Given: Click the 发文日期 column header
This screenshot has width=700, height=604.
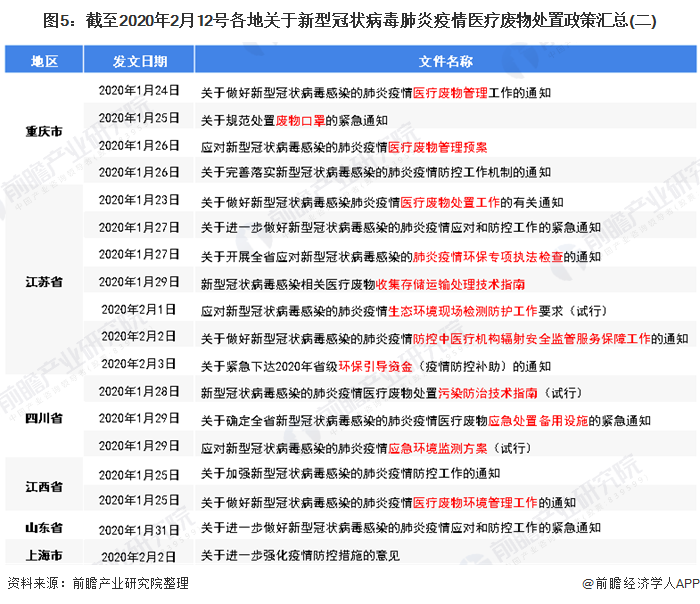Looking at the screenshot, I should click(139, 61).
